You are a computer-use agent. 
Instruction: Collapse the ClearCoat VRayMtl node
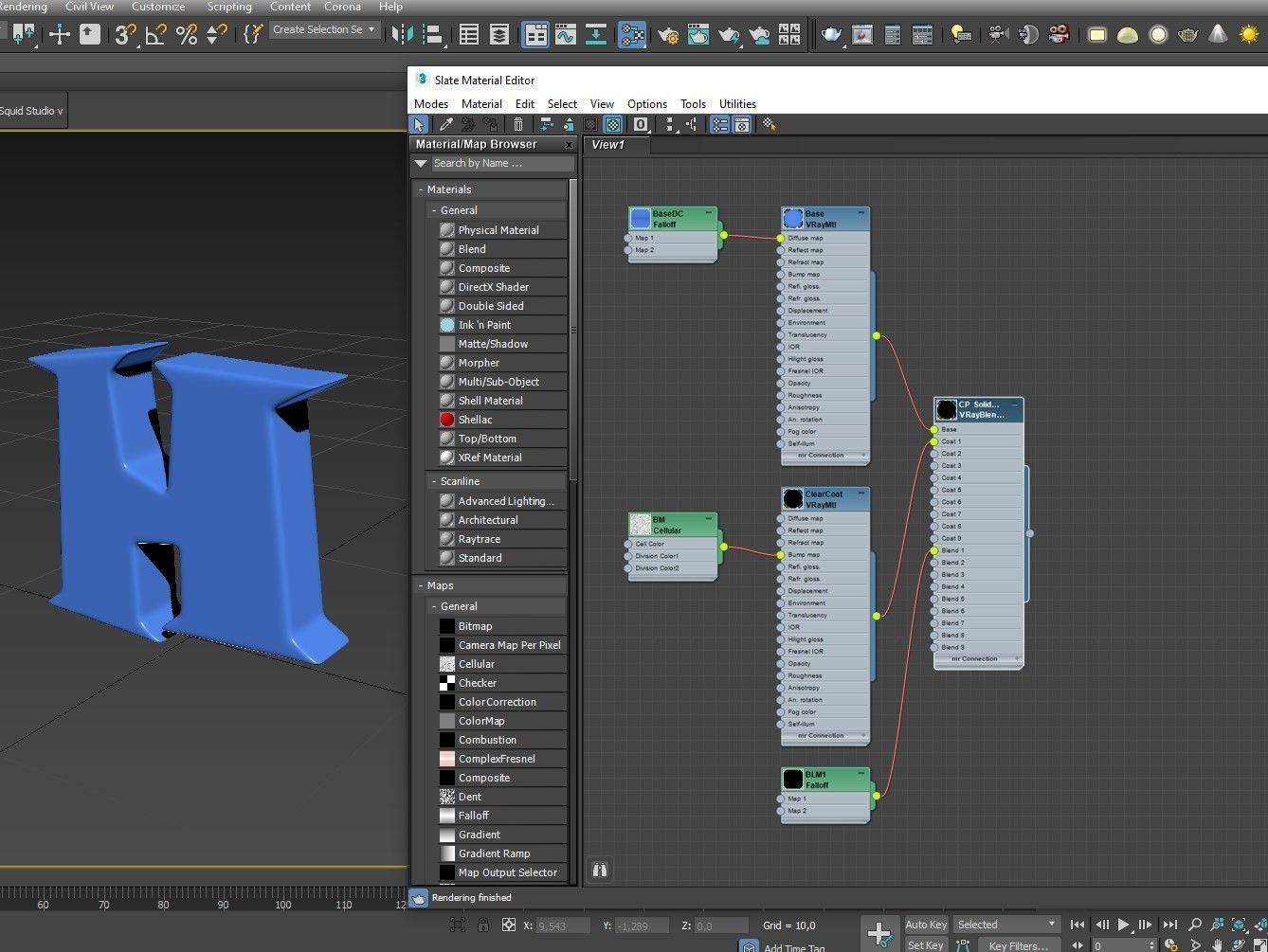pyautogui.click(x=861, y=494)
